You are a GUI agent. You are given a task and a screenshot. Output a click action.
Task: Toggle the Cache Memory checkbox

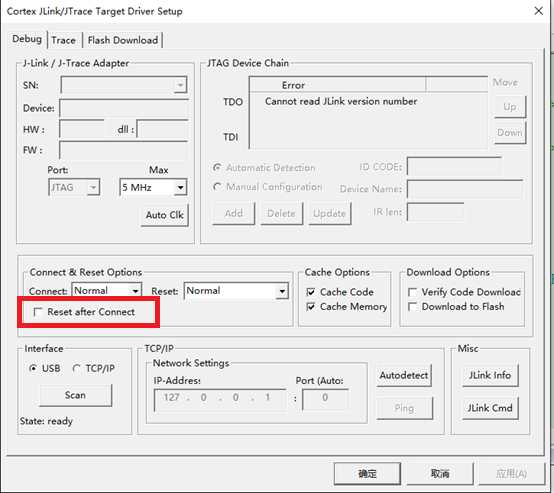point(311,306)
